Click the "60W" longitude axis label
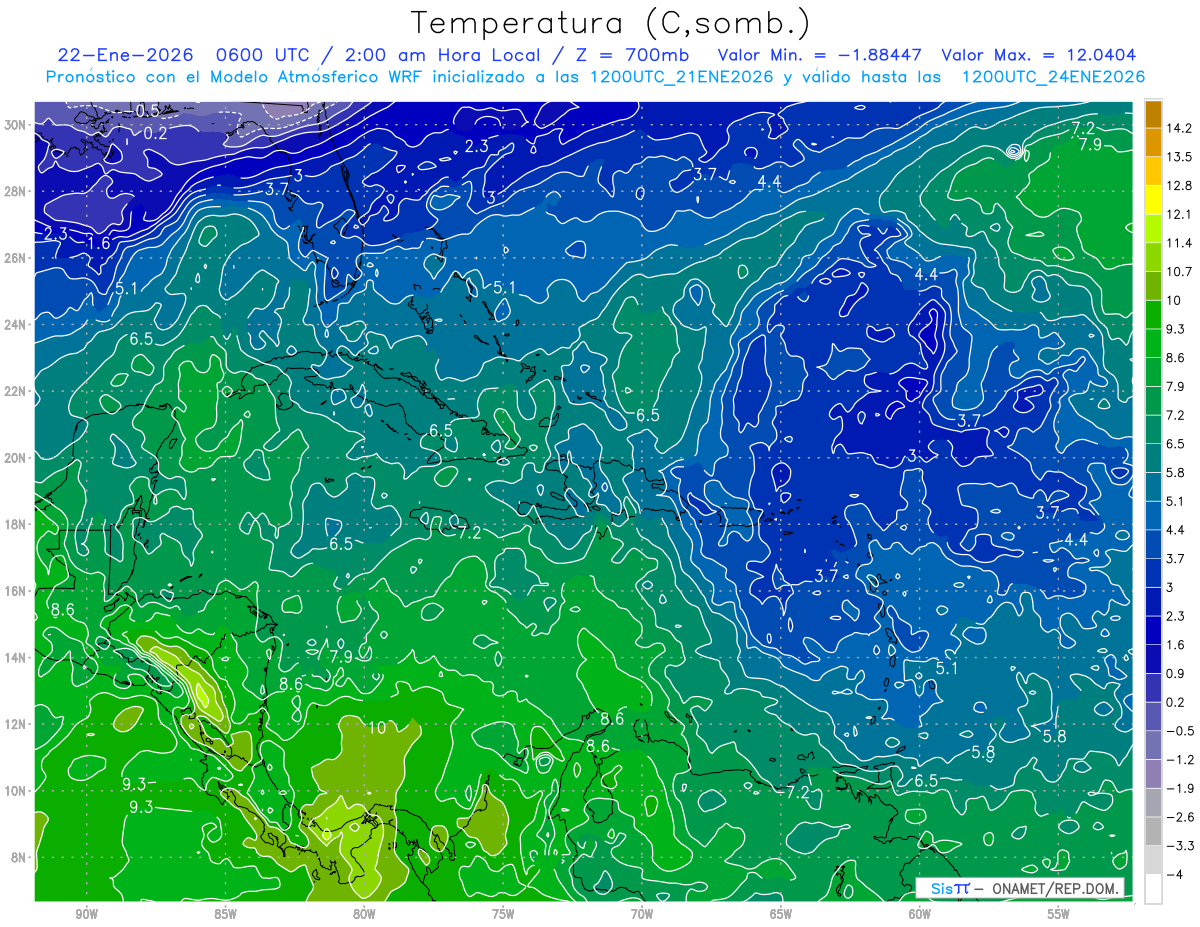 click(920, 914)
